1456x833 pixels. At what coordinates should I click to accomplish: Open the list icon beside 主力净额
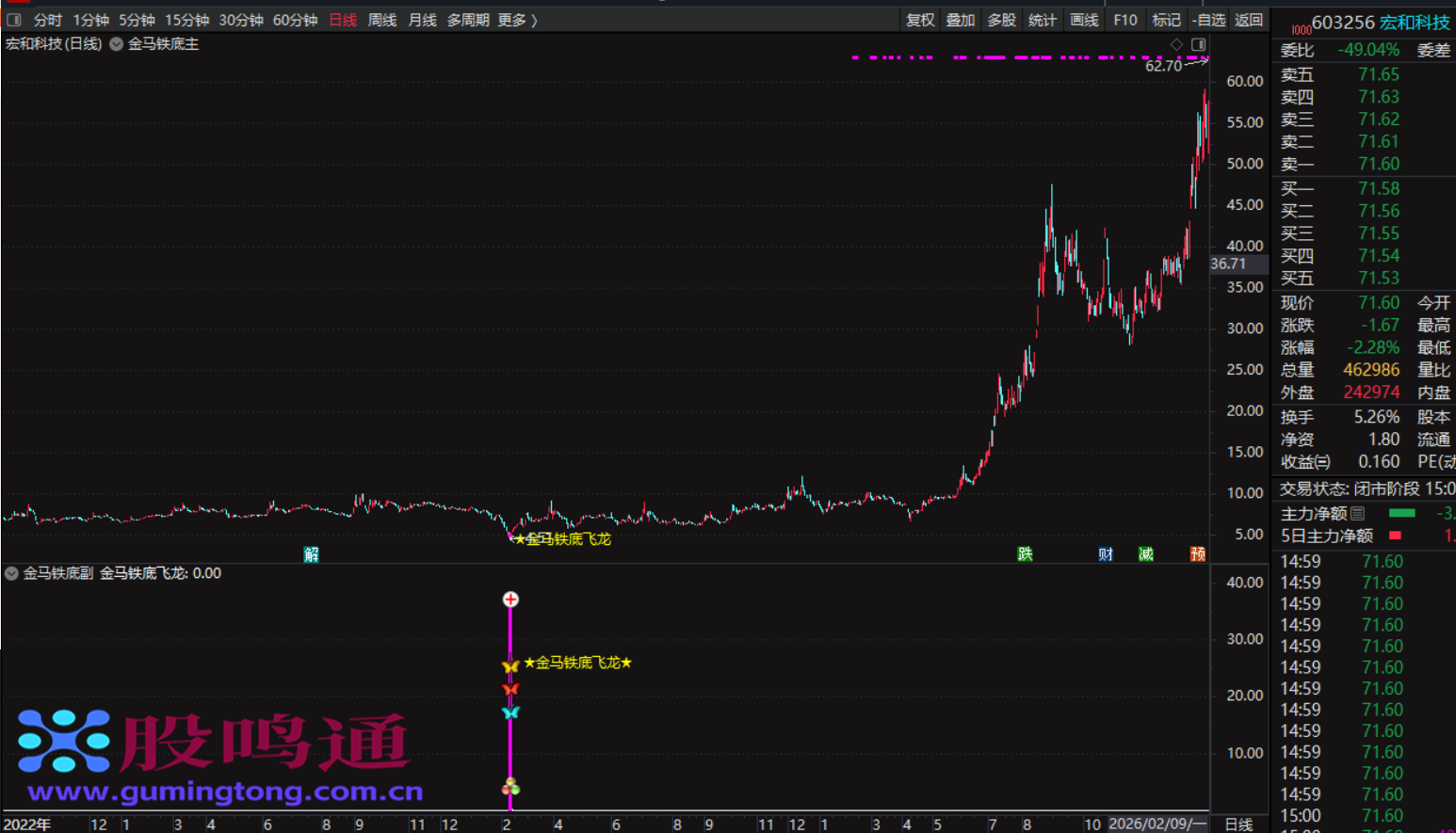[1357, 514]
